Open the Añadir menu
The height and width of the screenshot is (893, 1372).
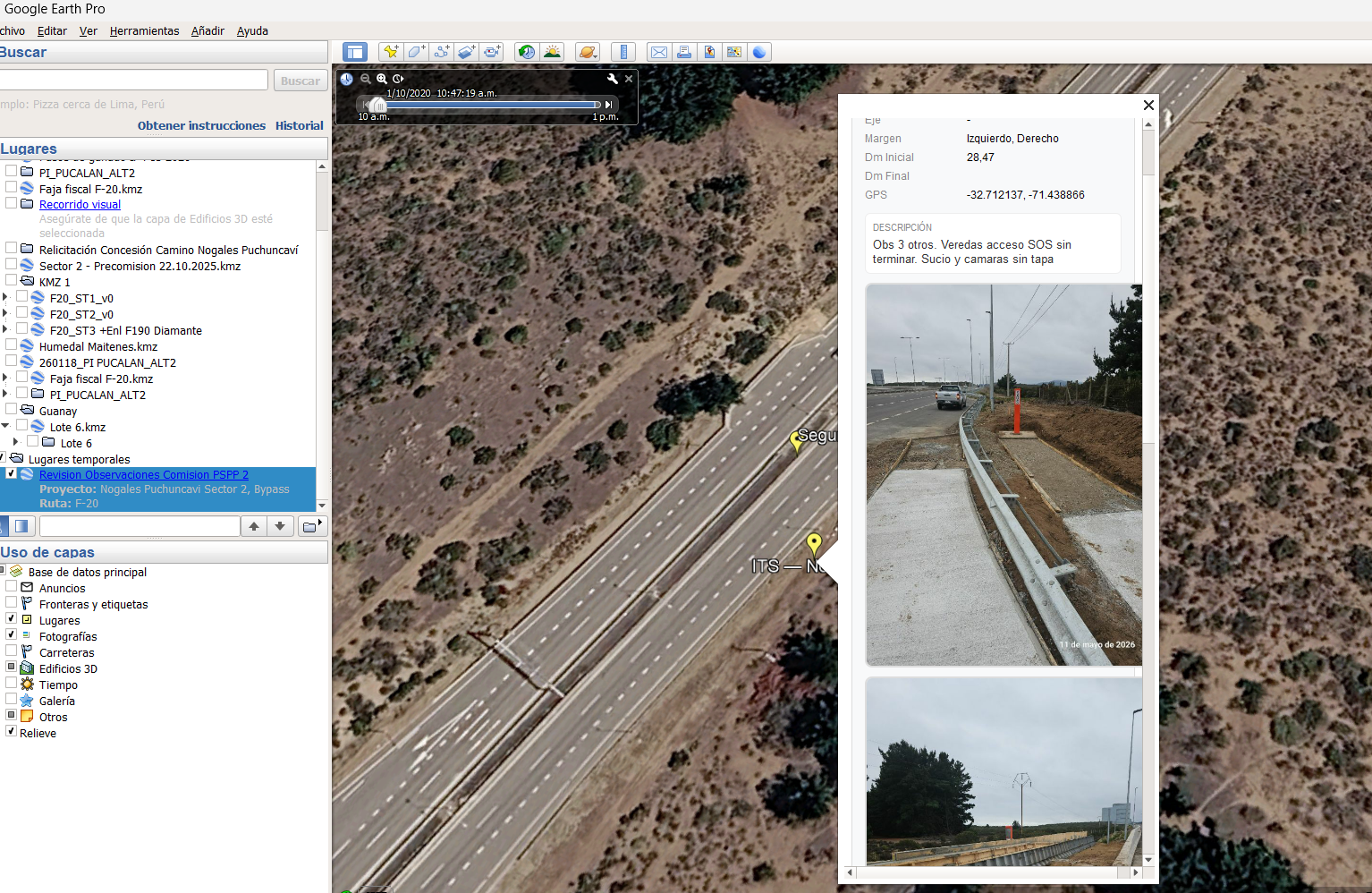point(207,30)
